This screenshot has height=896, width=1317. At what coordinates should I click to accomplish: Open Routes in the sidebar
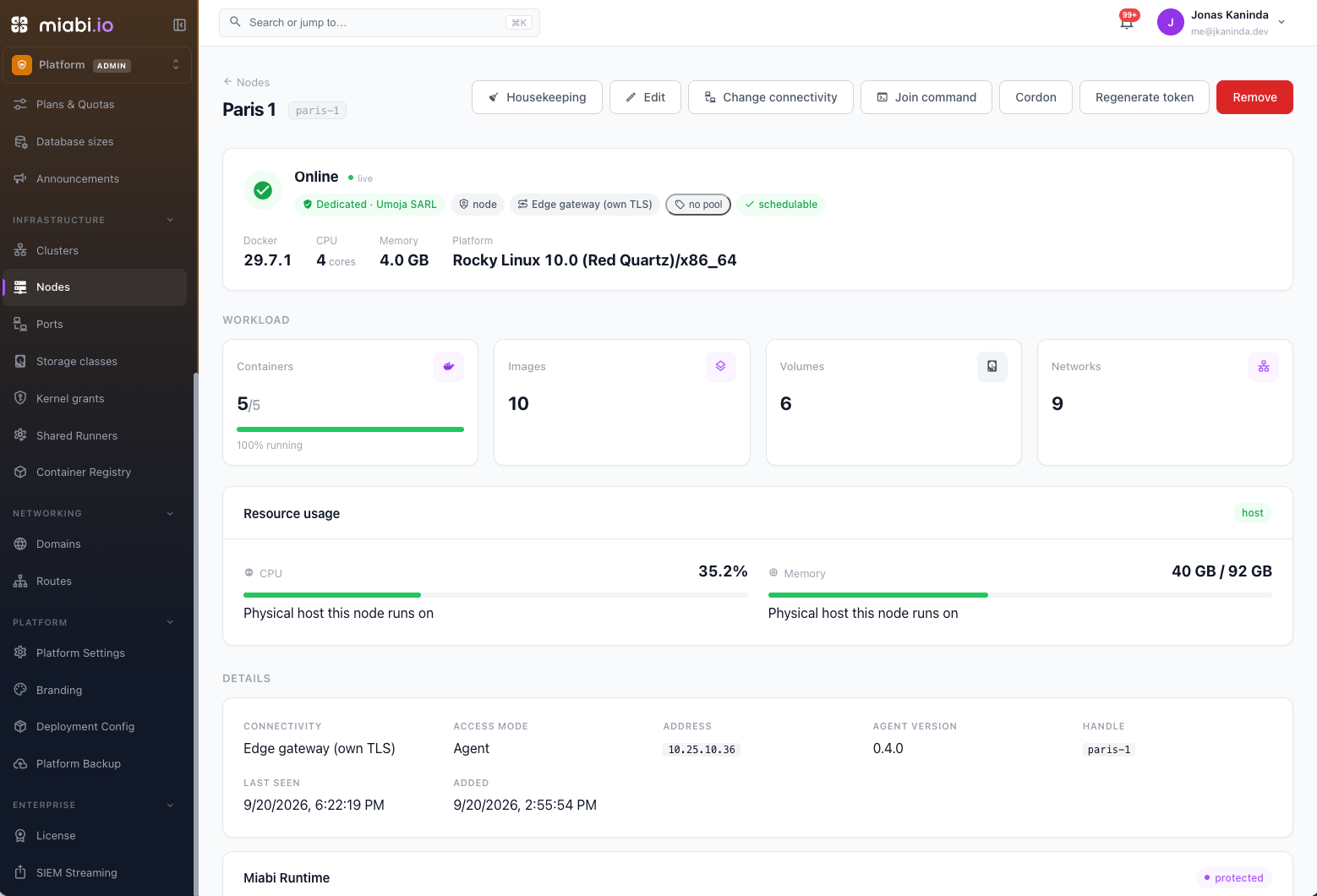pyautogui.click(x=95, y=581)
